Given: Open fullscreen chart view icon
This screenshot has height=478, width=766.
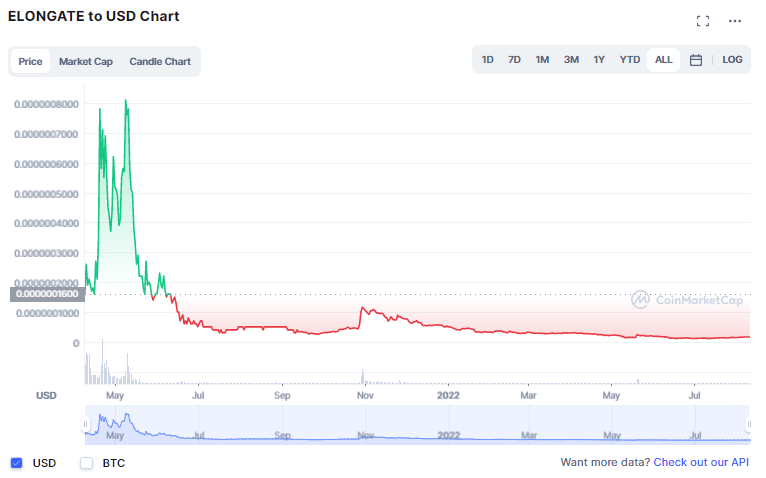Looking at the screenshot, I should [702, 21].
